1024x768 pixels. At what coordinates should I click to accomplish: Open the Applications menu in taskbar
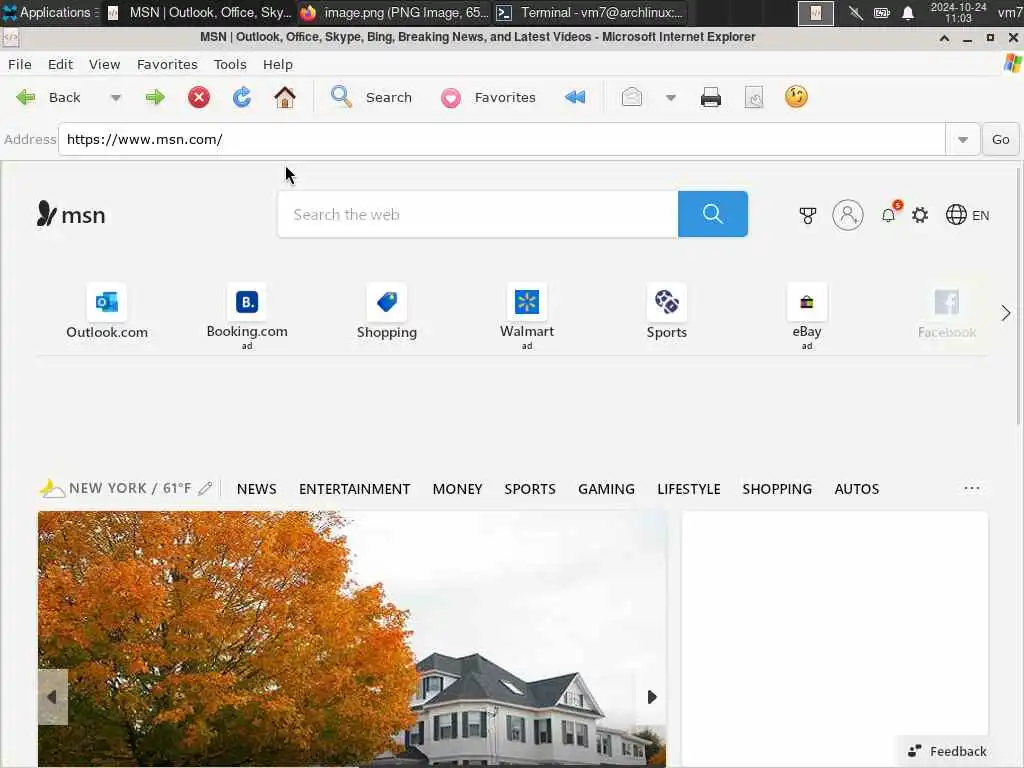pyautogui.click(x=49, y=12)
